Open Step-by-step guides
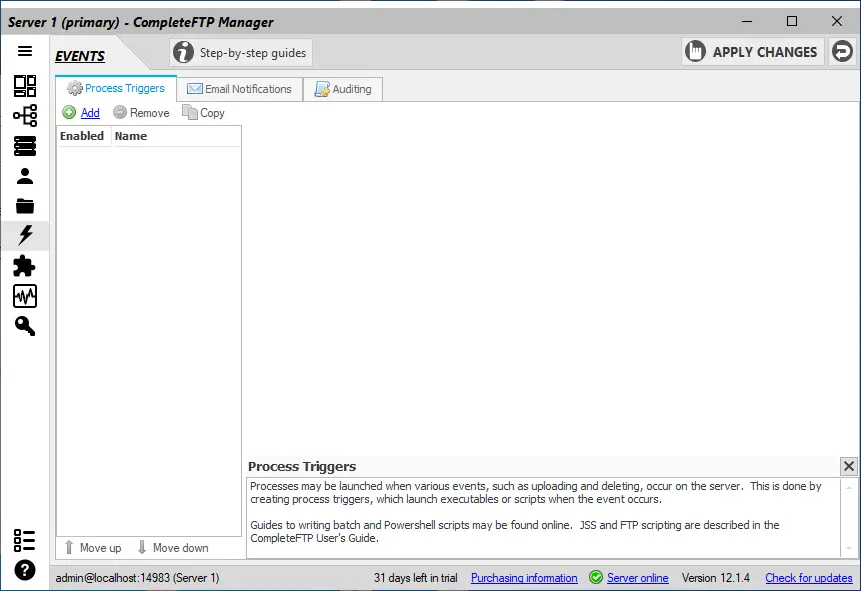Viewport: 861px width, 591px height. (x=241, y=53)
